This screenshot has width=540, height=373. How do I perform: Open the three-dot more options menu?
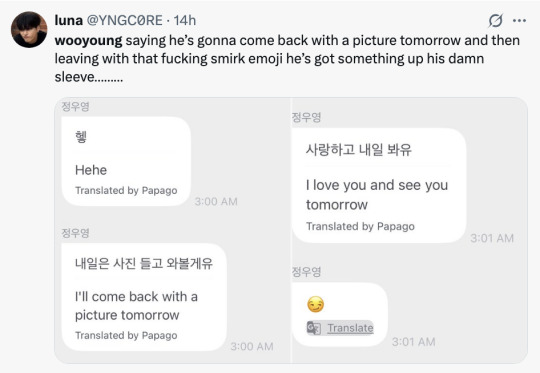pyautogui.click(x=519, y=21)
